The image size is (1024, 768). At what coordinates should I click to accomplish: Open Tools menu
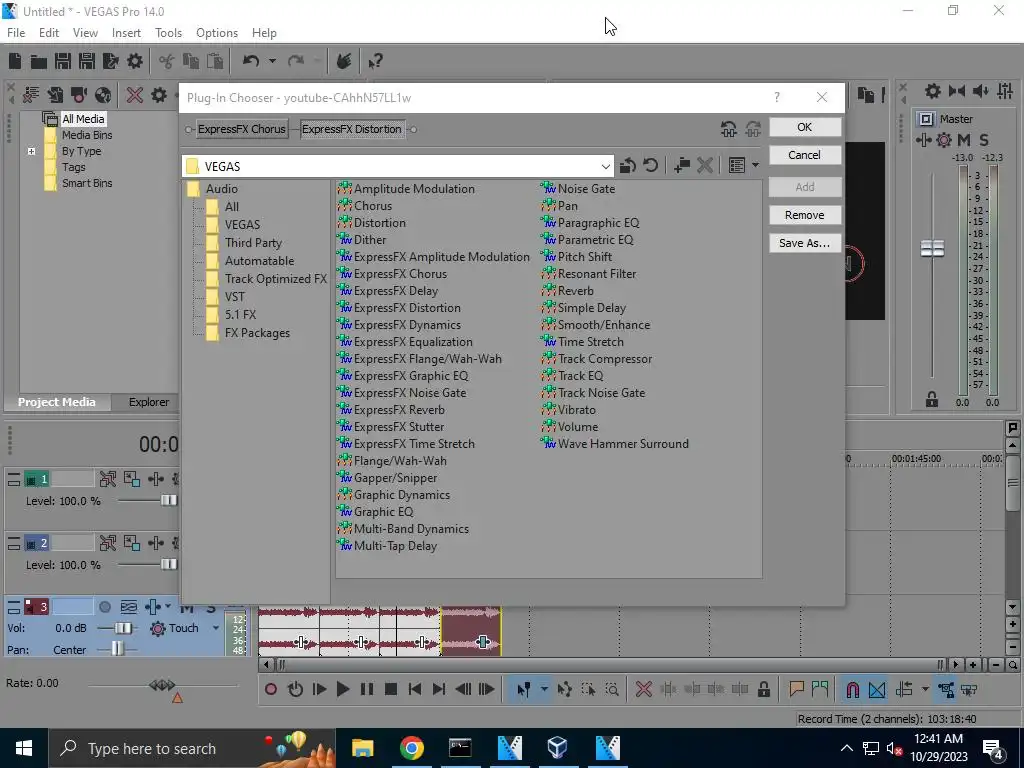click(x=168, y=33)
